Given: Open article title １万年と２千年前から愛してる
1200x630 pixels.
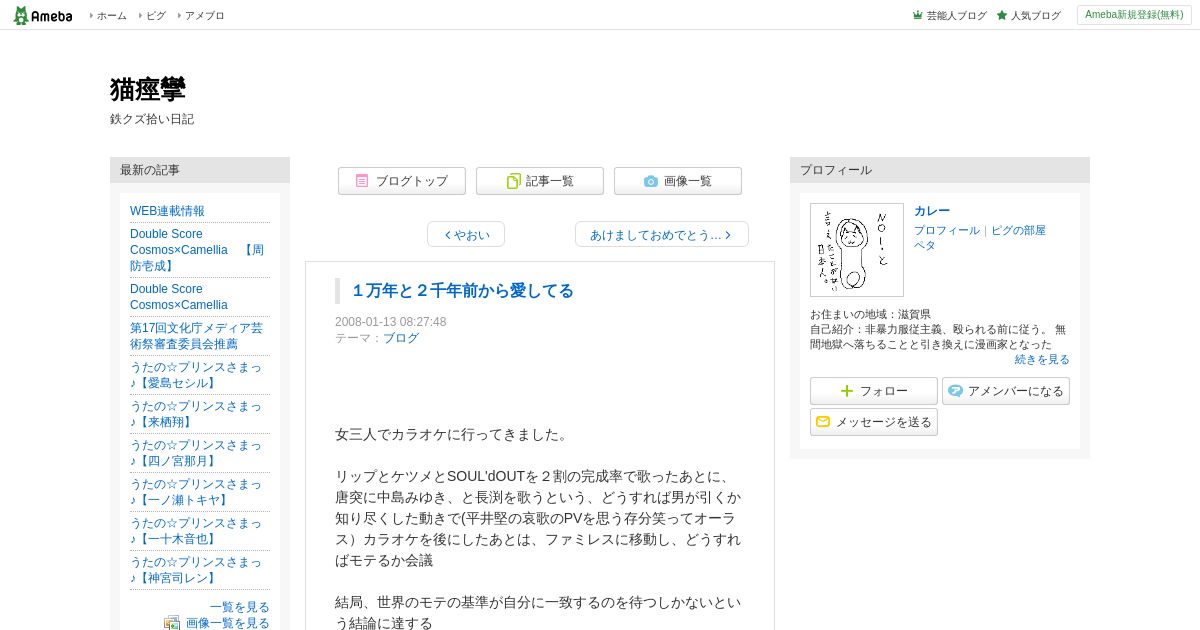Looking at the screenshot, I should click(x=462, y=291).
